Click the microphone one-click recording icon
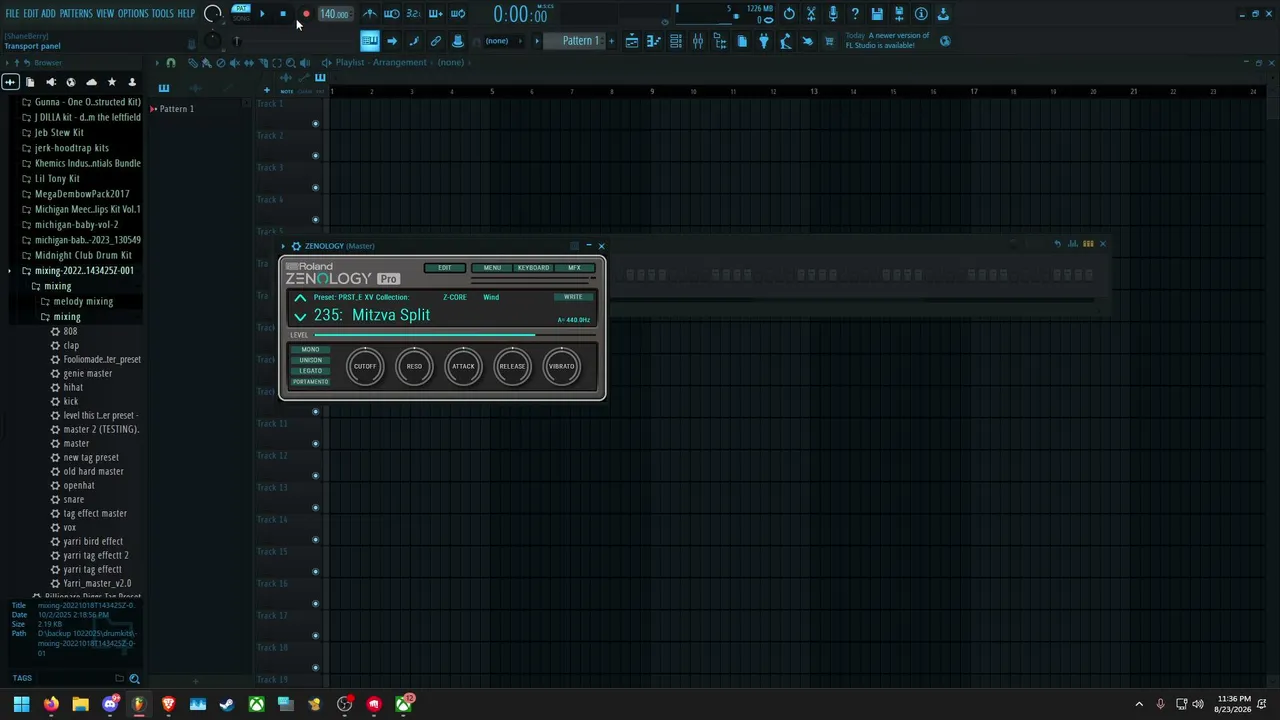 833,14
